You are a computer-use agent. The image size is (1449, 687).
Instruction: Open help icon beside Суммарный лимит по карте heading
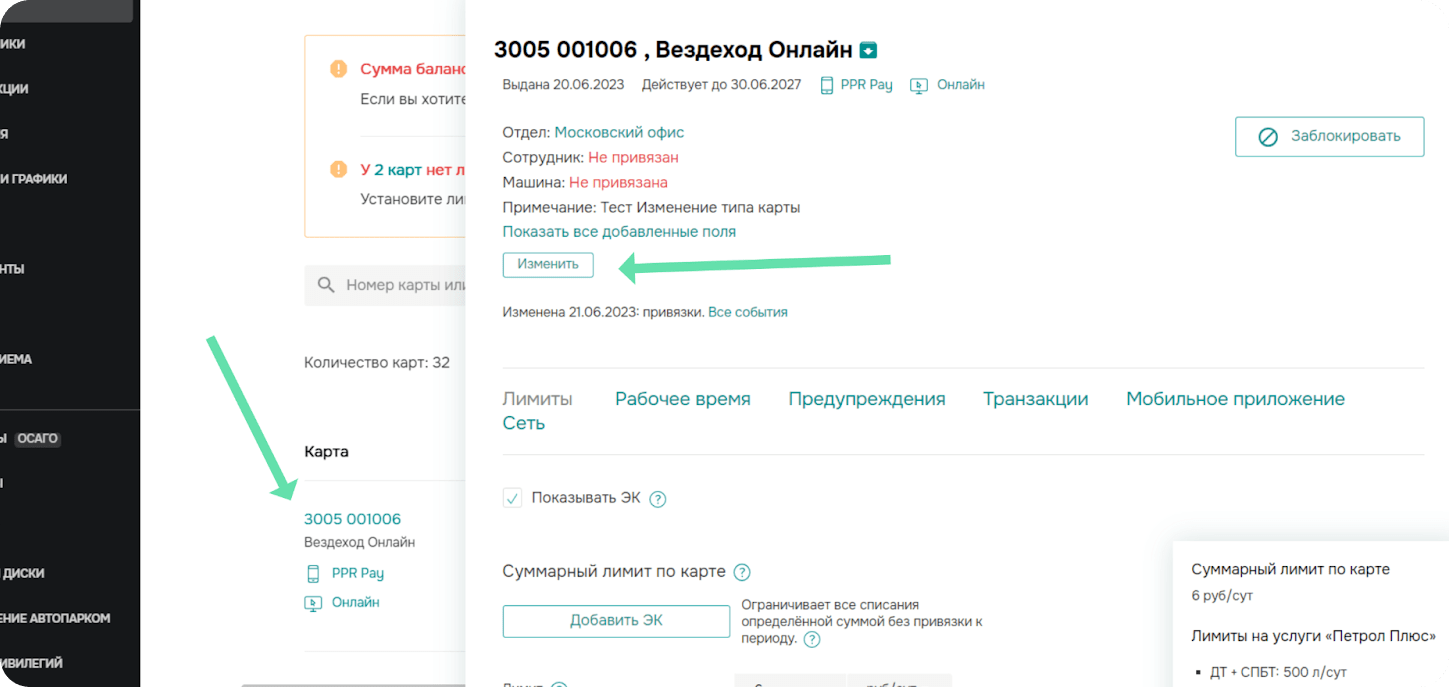(x=742, y=573)
